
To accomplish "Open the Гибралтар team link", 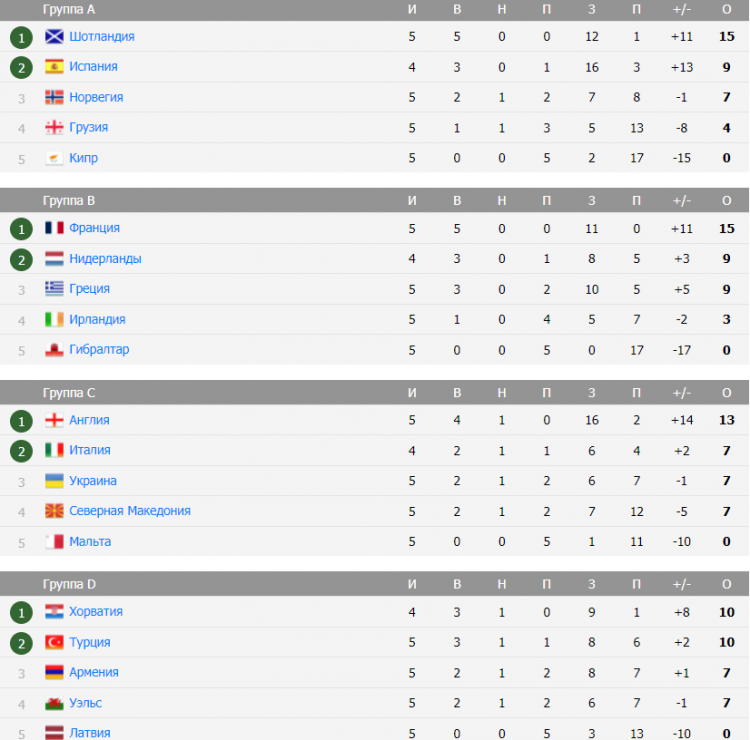I will 99,349.
